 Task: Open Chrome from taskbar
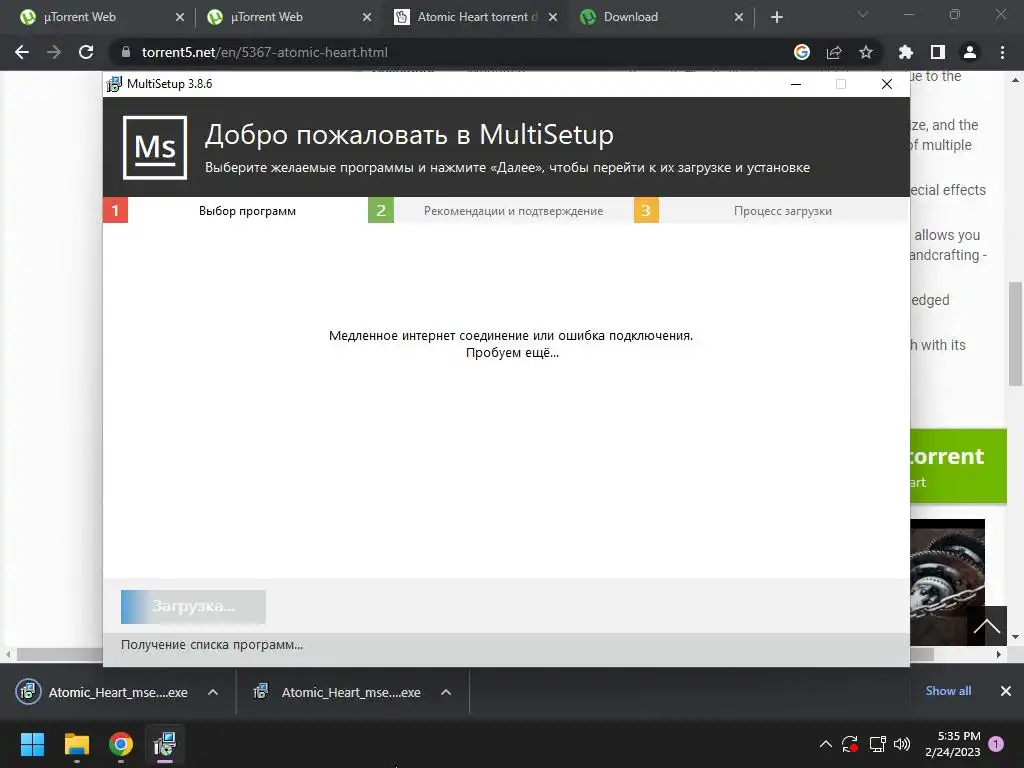click(x=121, y=744)
